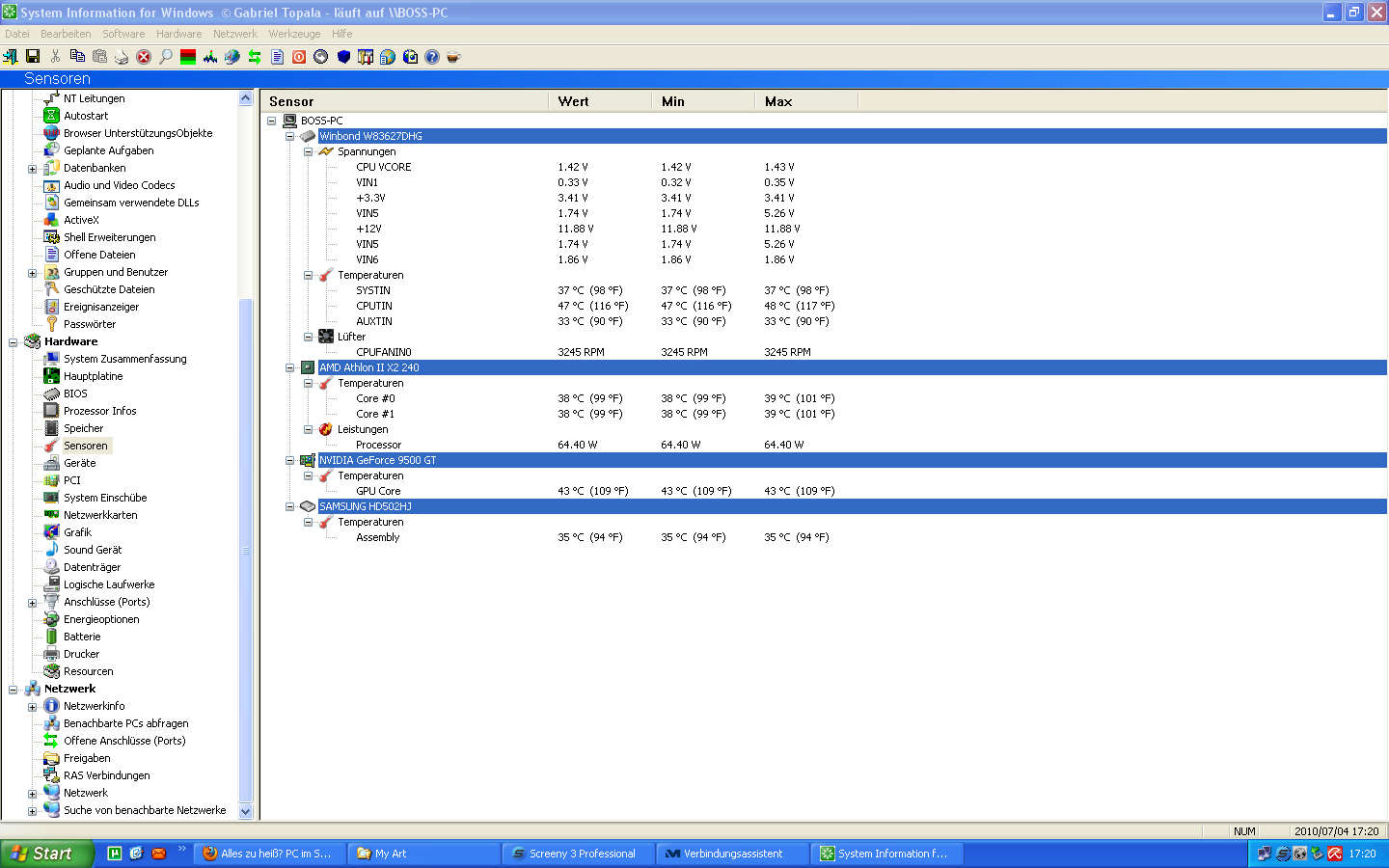Collapse the Spannungen sensor branch
Screen dimensions: 1389x868
click(308, 151)
